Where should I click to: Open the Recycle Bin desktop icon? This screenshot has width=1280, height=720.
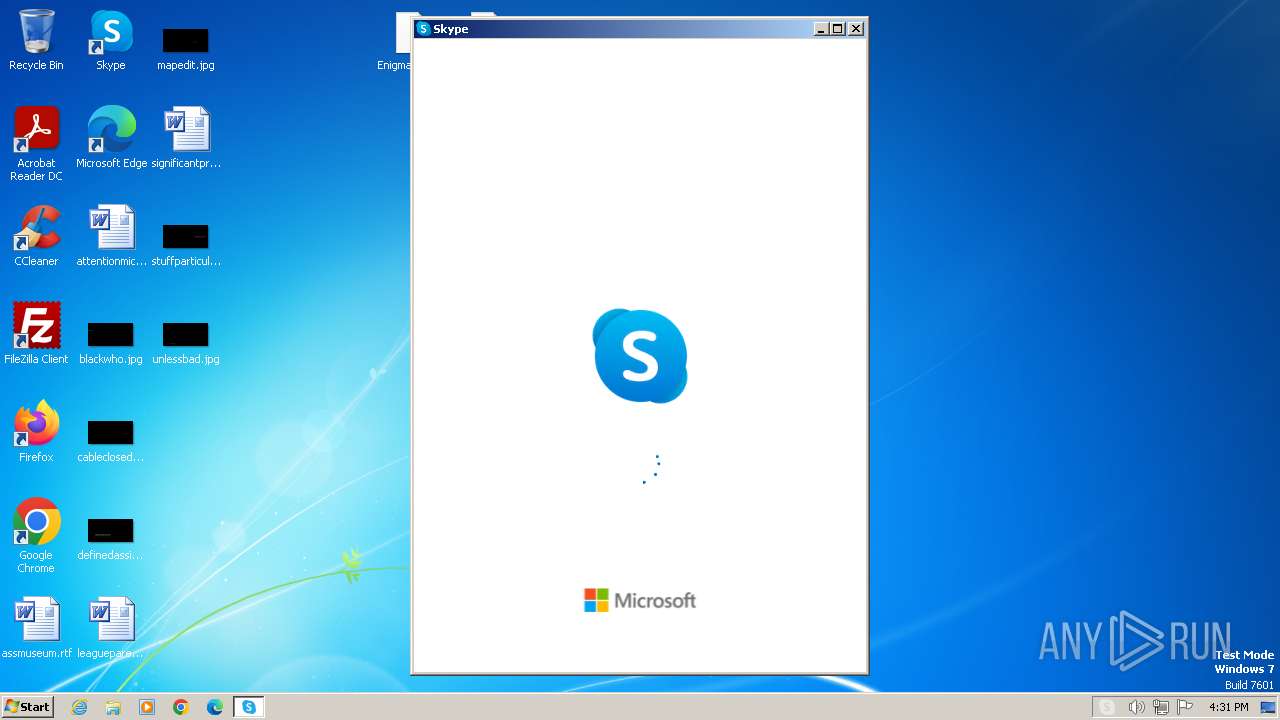36,40
